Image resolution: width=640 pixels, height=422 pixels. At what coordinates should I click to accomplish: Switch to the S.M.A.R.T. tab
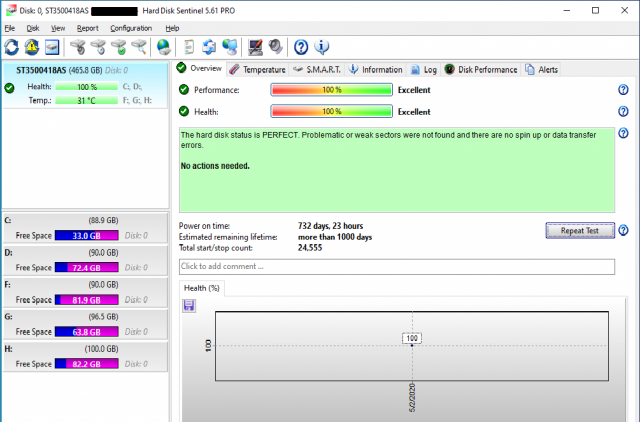pos(319,69)
